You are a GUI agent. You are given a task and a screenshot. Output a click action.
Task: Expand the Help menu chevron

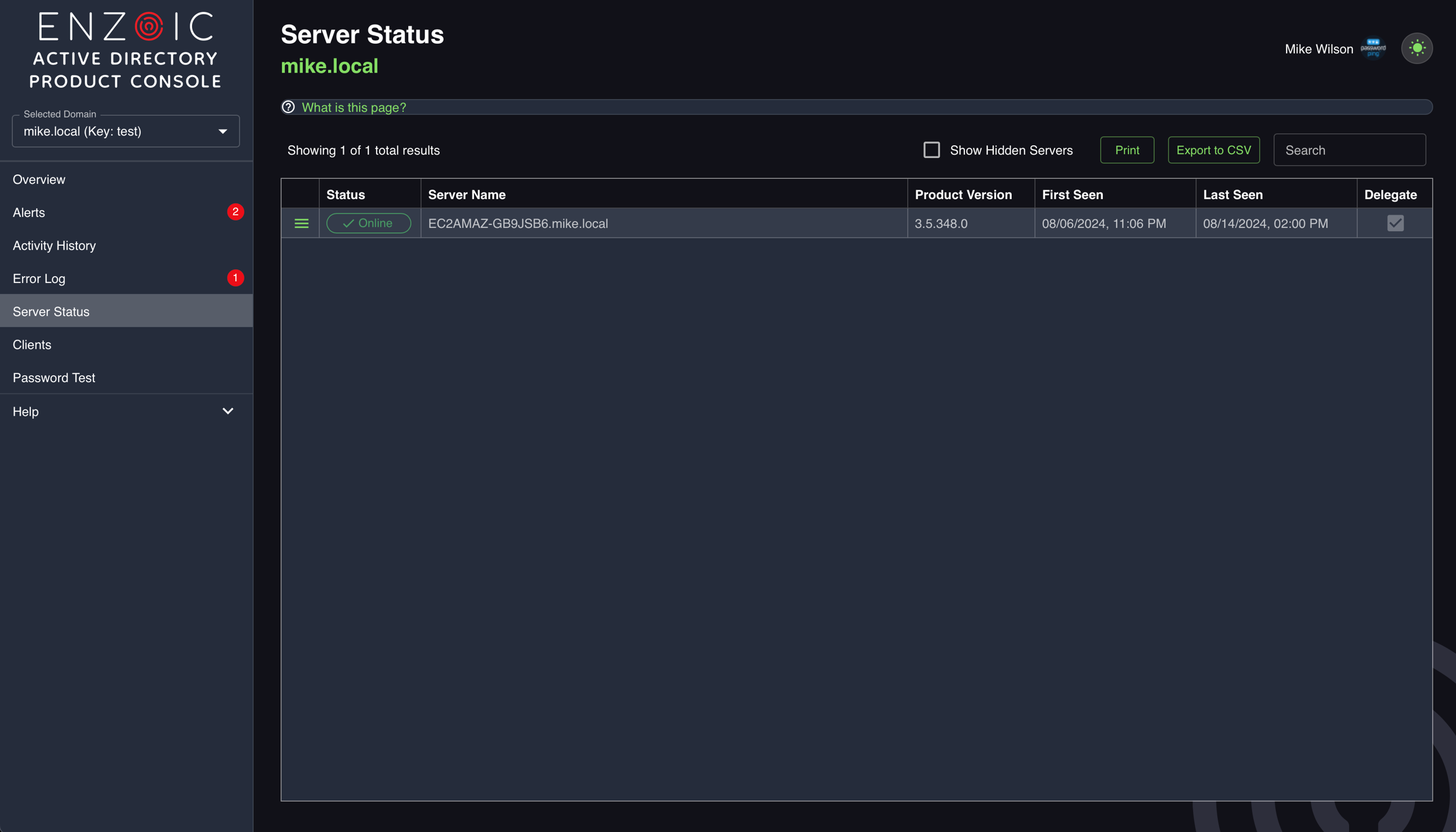[x=227, y=411]
